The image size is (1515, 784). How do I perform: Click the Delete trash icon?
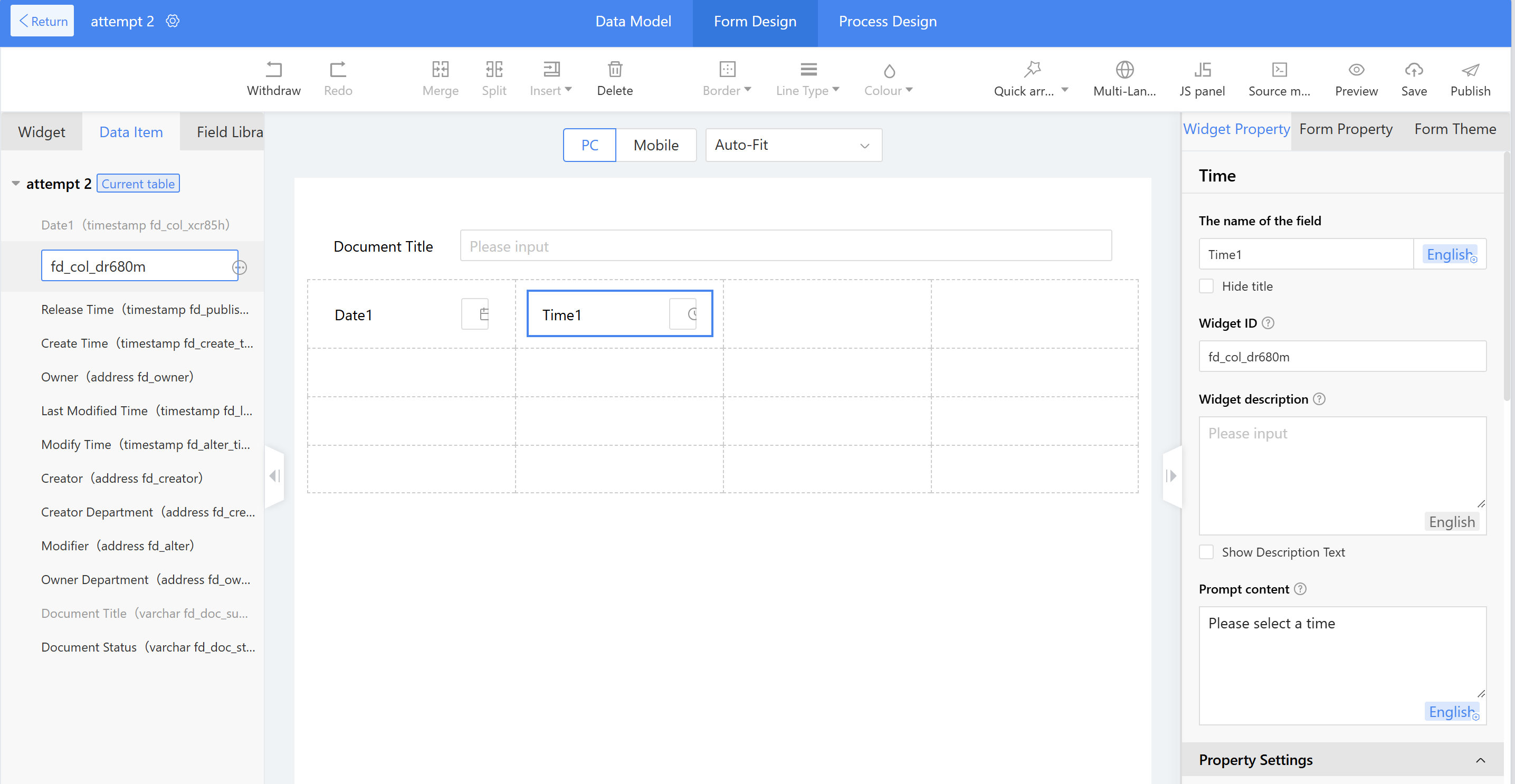(615, 70)
